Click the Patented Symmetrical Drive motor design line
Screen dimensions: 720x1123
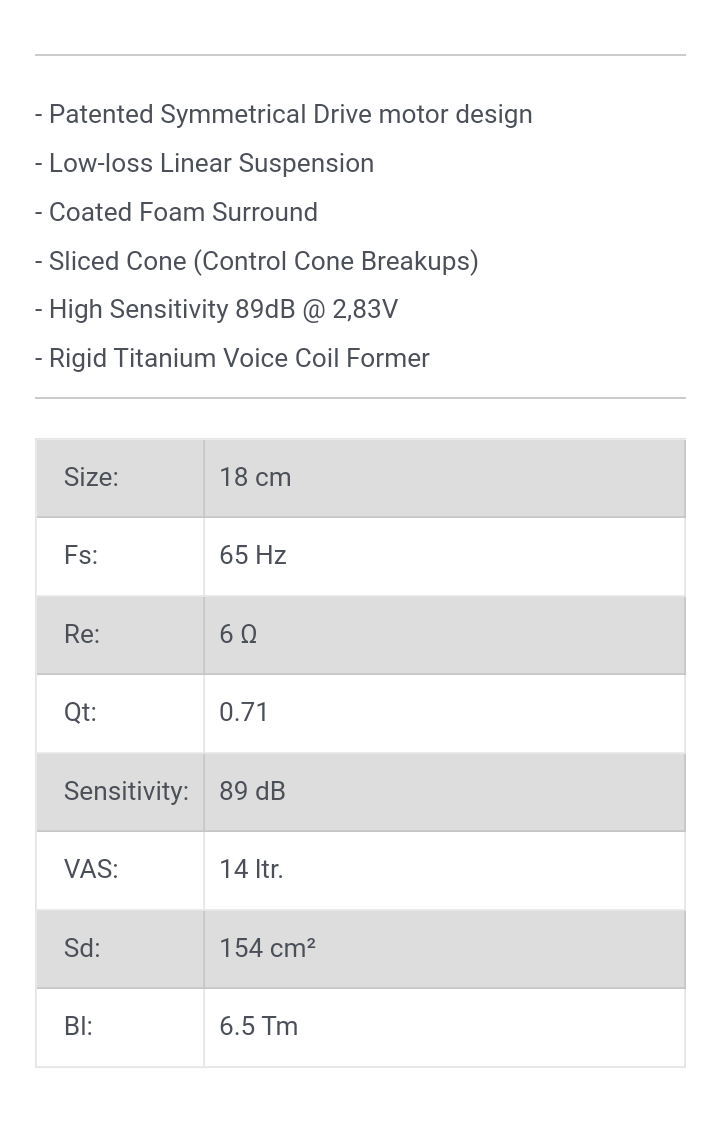tap(284, 115)
